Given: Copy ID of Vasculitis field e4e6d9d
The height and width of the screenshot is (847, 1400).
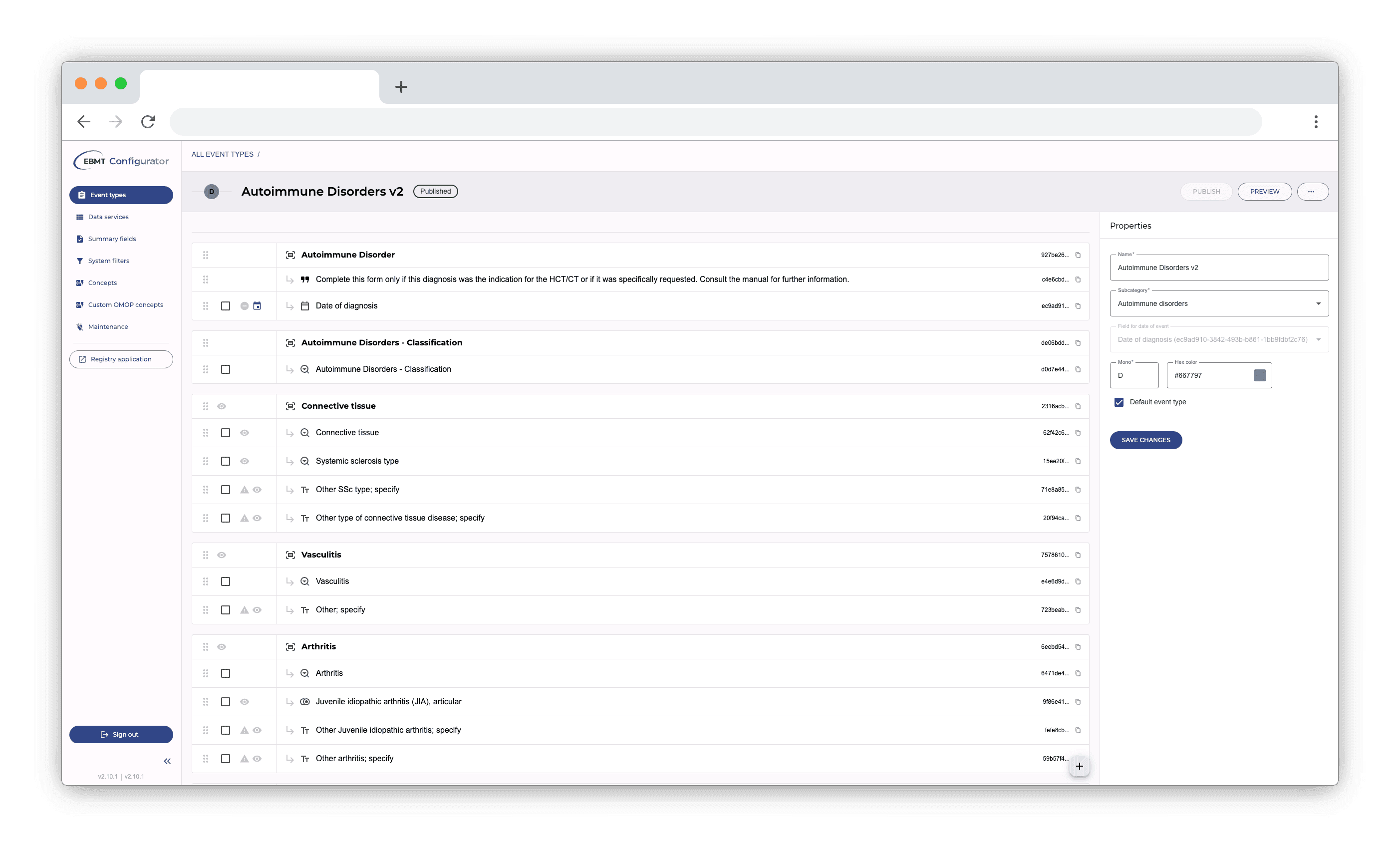Looking at the screenshot, I should (x=1078, y=581).
